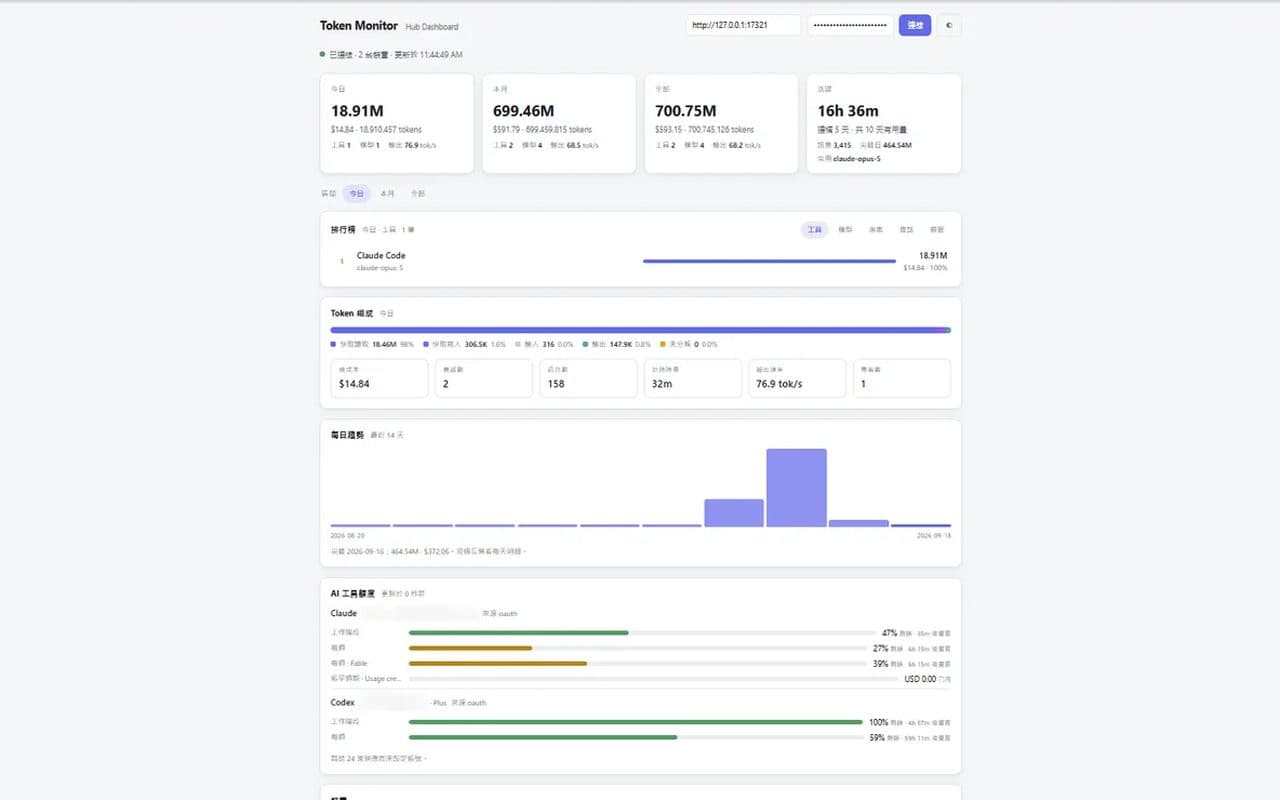This screenshot has width=1280, height=800.
Task: Click the second-tallest bar in the daily chart
Action: (x=734, y=513)
